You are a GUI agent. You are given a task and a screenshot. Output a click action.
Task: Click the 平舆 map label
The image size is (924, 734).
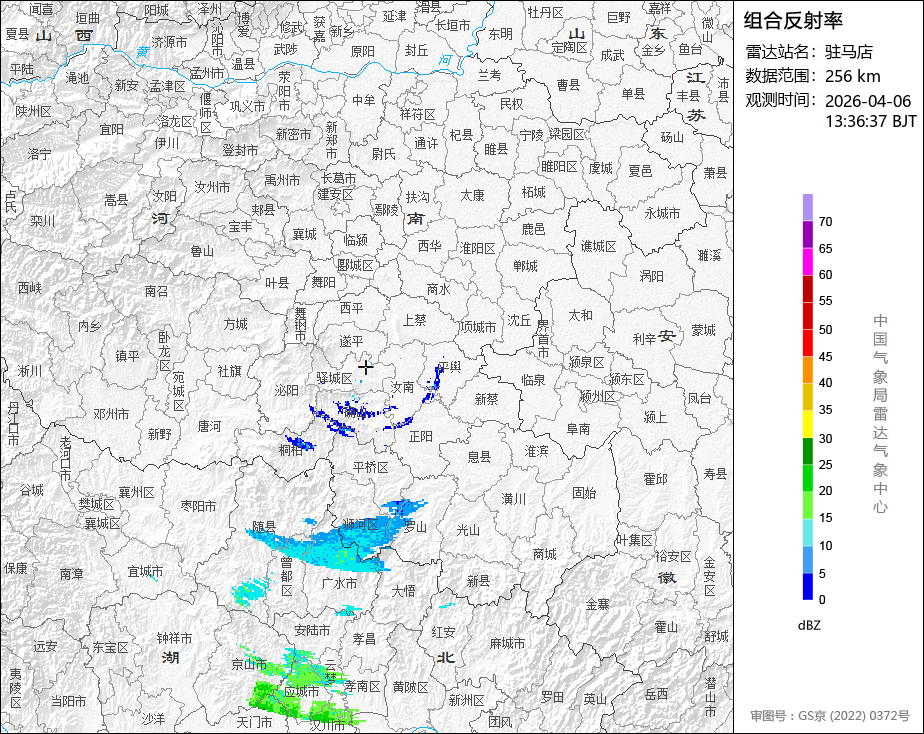449,367
